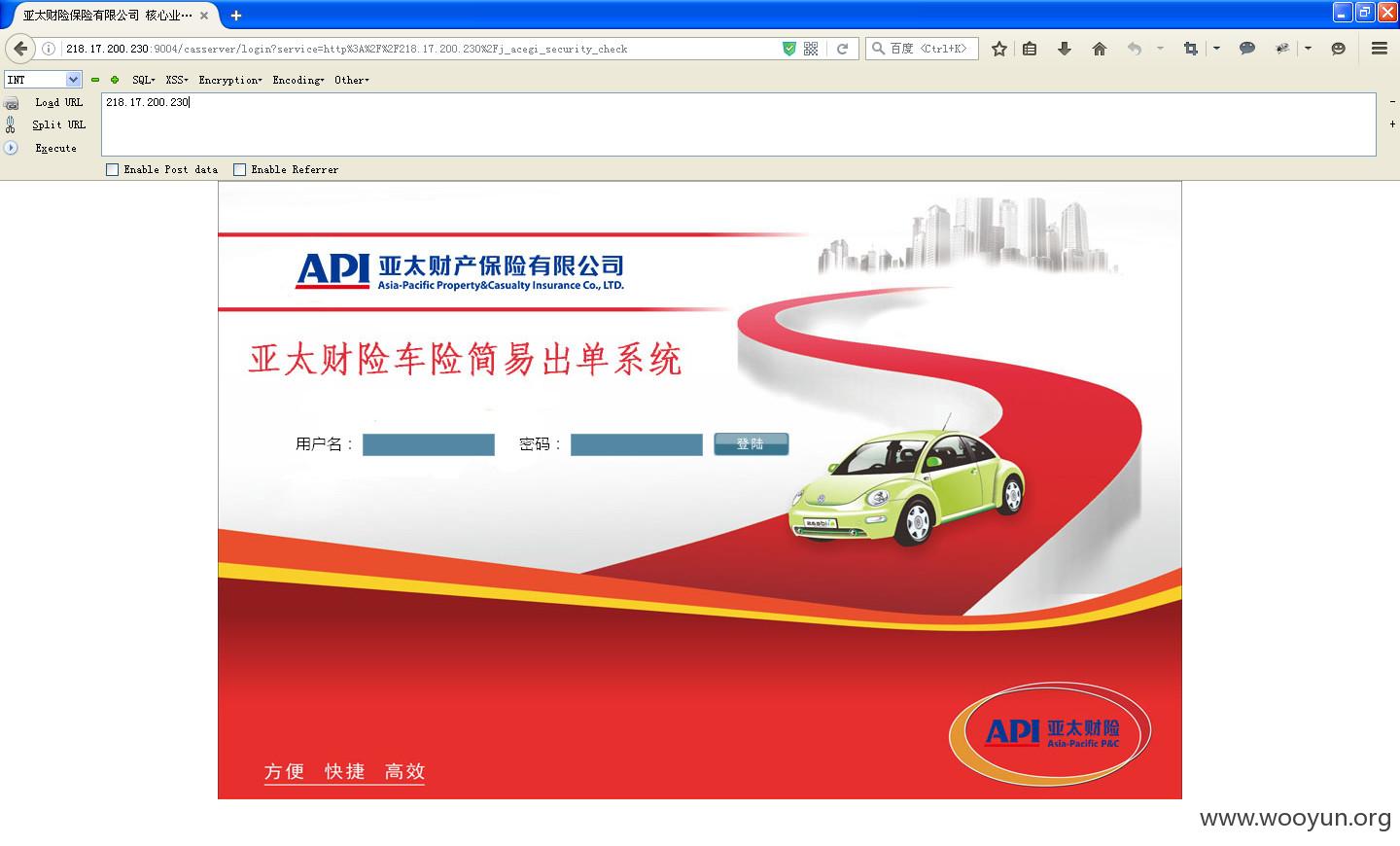Enable Referrer checkbox

pos(240,169)
